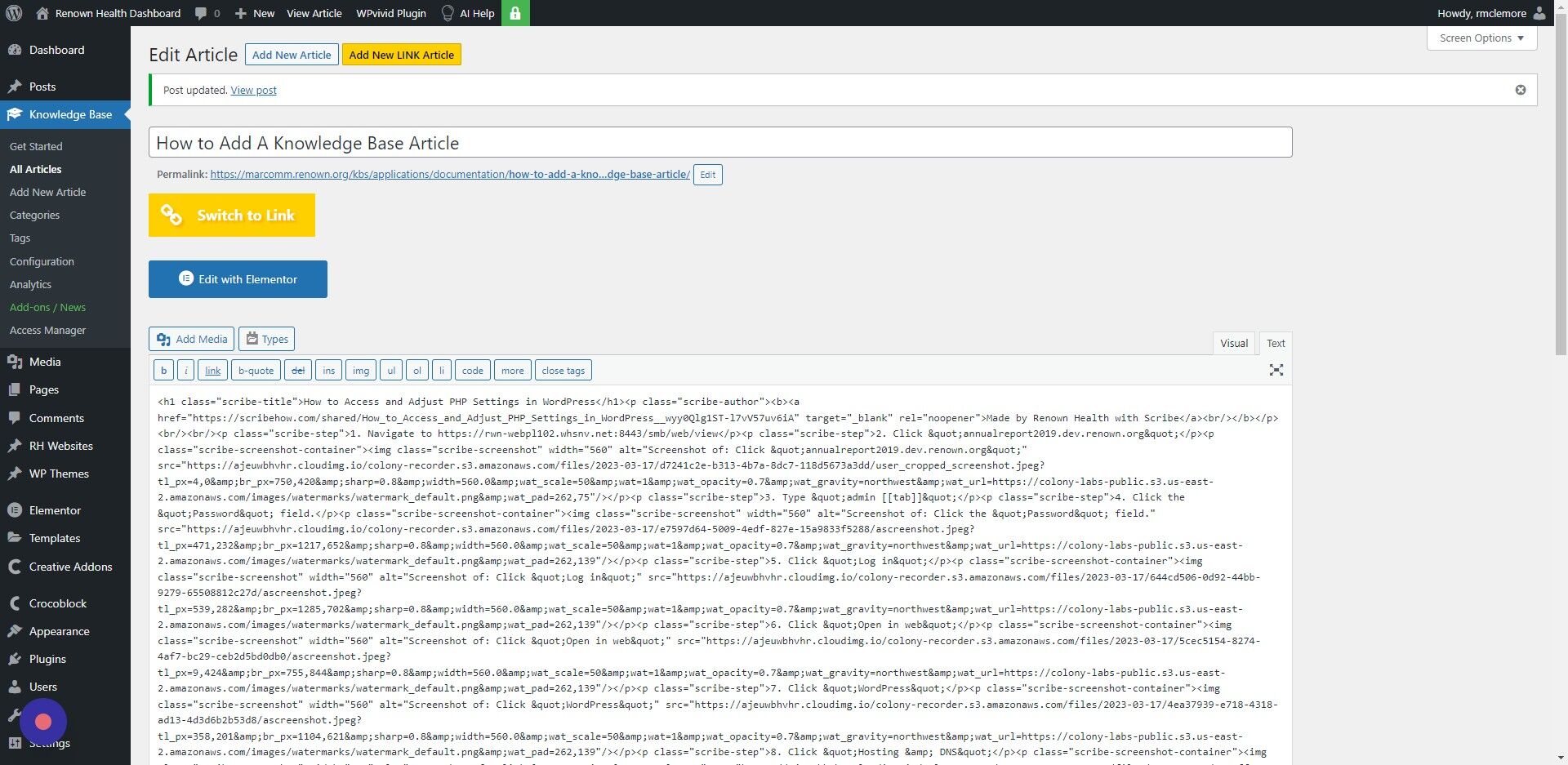Open AI Help lightbulb item

[468, 13]
